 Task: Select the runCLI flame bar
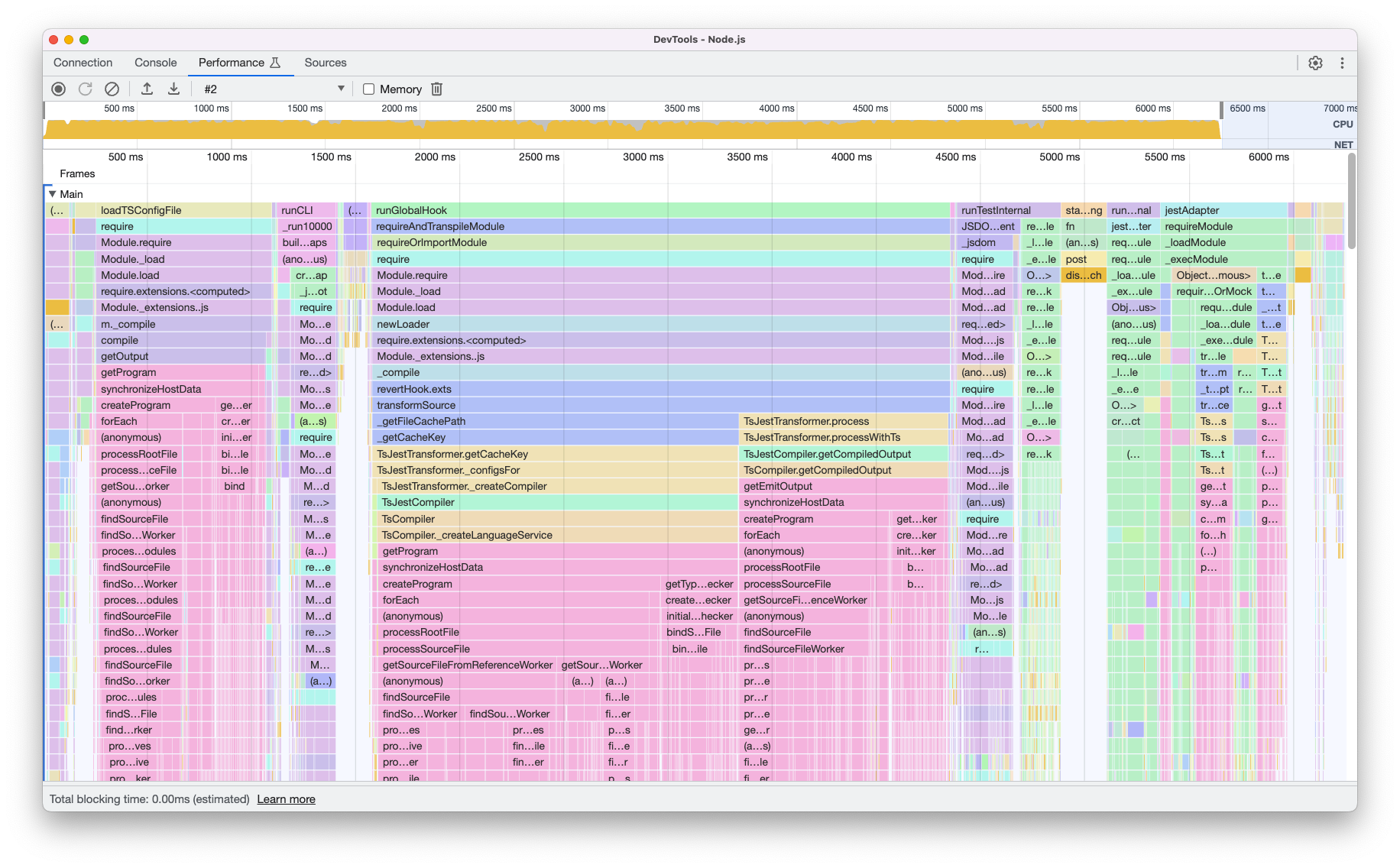307,210
